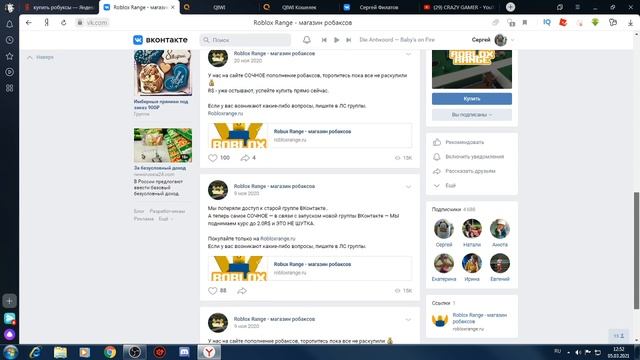The image size is (640, 360).
Task: Switch input language RU in tray
Action: (558, 351)
